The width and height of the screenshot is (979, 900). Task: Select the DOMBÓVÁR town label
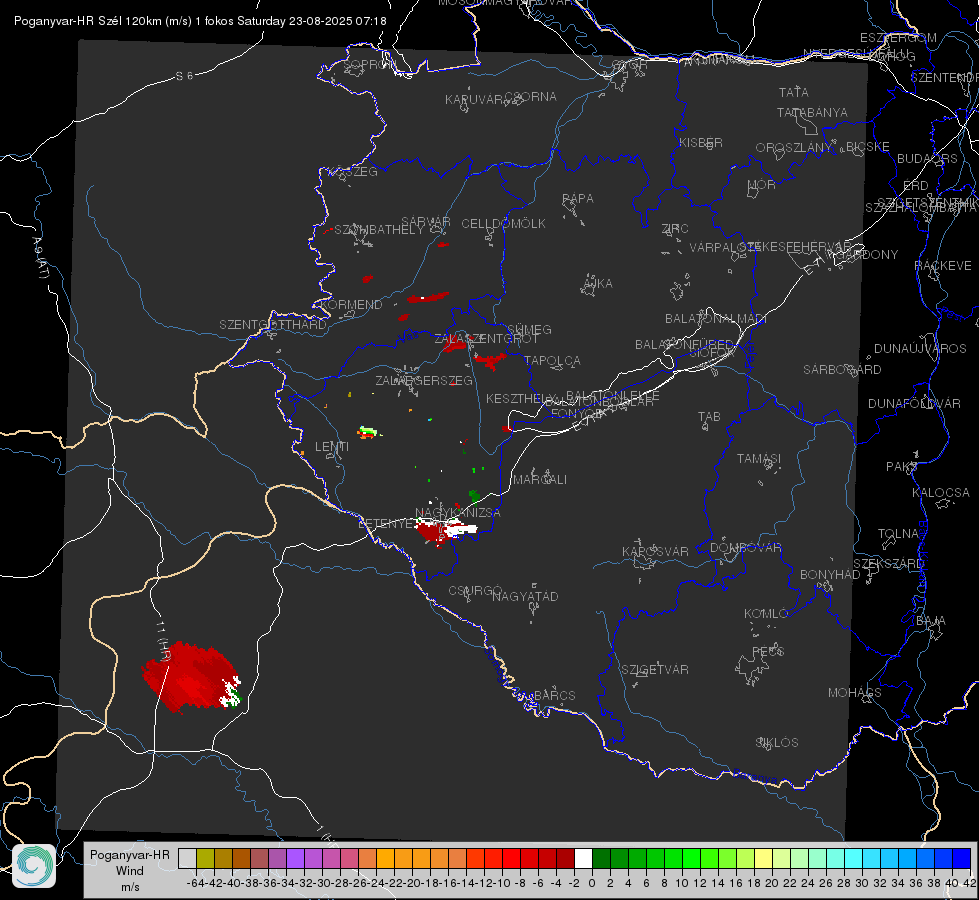745,548
